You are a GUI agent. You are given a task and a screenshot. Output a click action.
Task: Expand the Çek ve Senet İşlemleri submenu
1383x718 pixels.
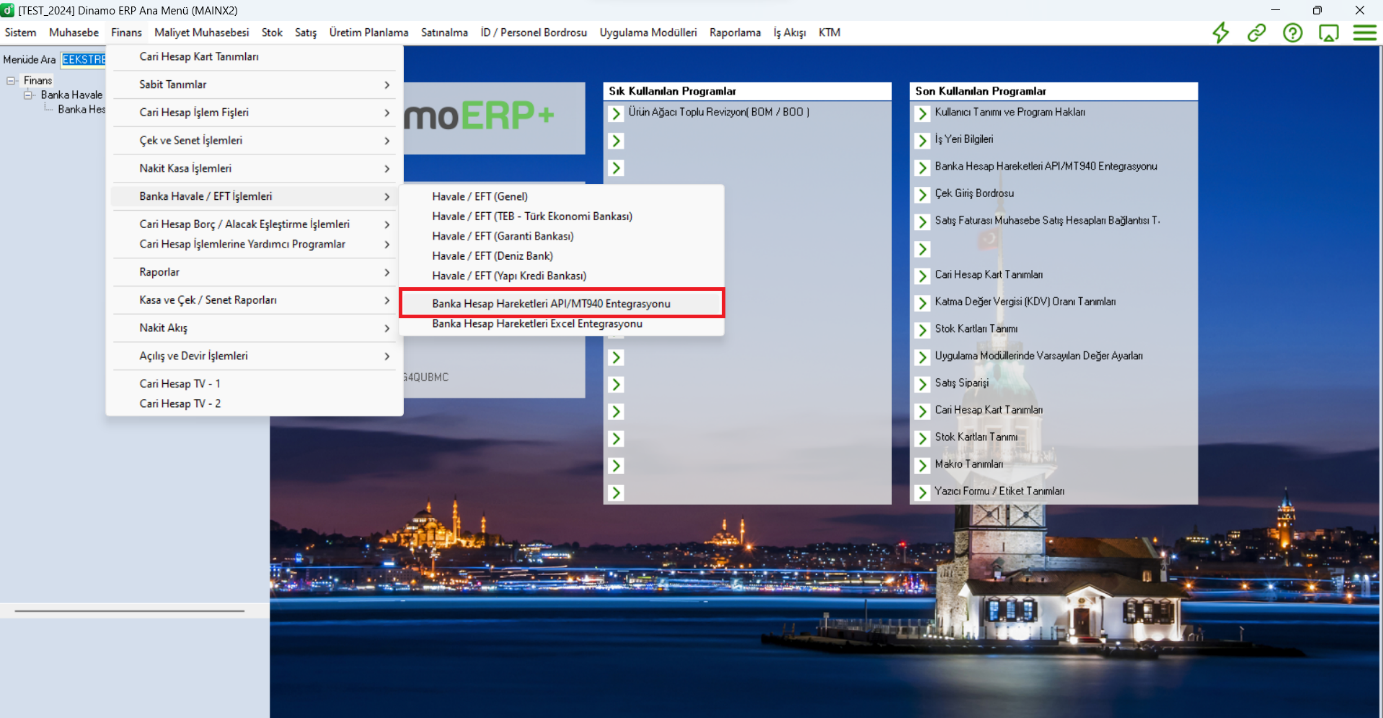tap(255, 141)
